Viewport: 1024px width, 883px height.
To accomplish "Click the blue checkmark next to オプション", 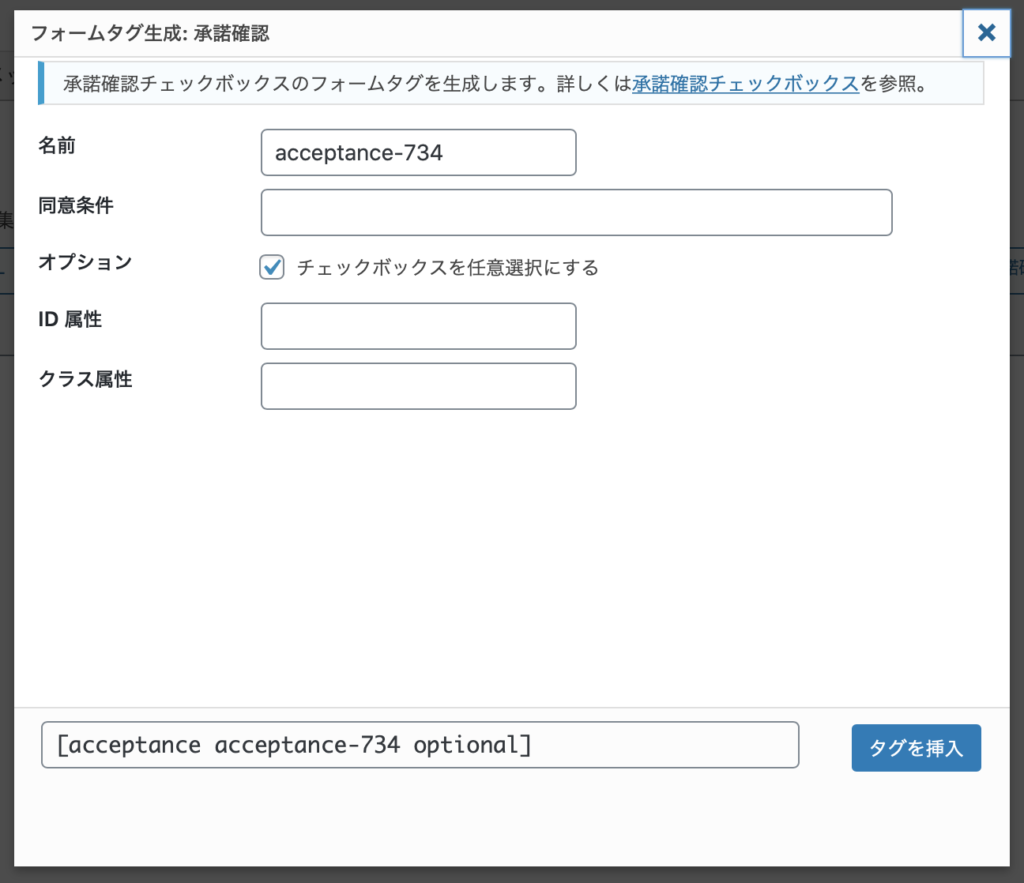I will (271, 266).
